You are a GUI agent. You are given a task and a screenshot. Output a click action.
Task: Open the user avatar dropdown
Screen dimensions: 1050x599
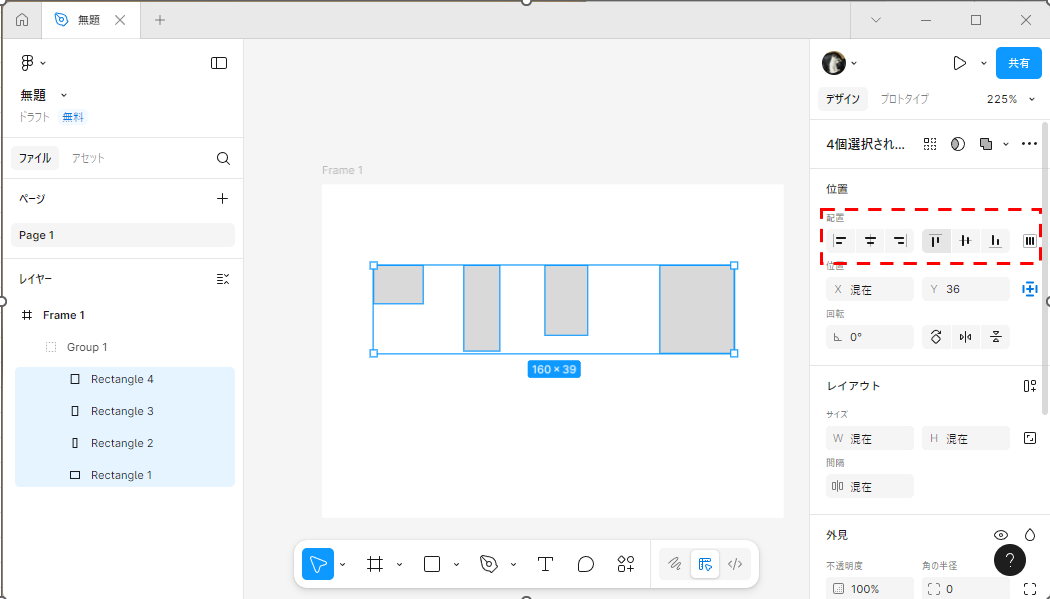[x=854, y=64]
